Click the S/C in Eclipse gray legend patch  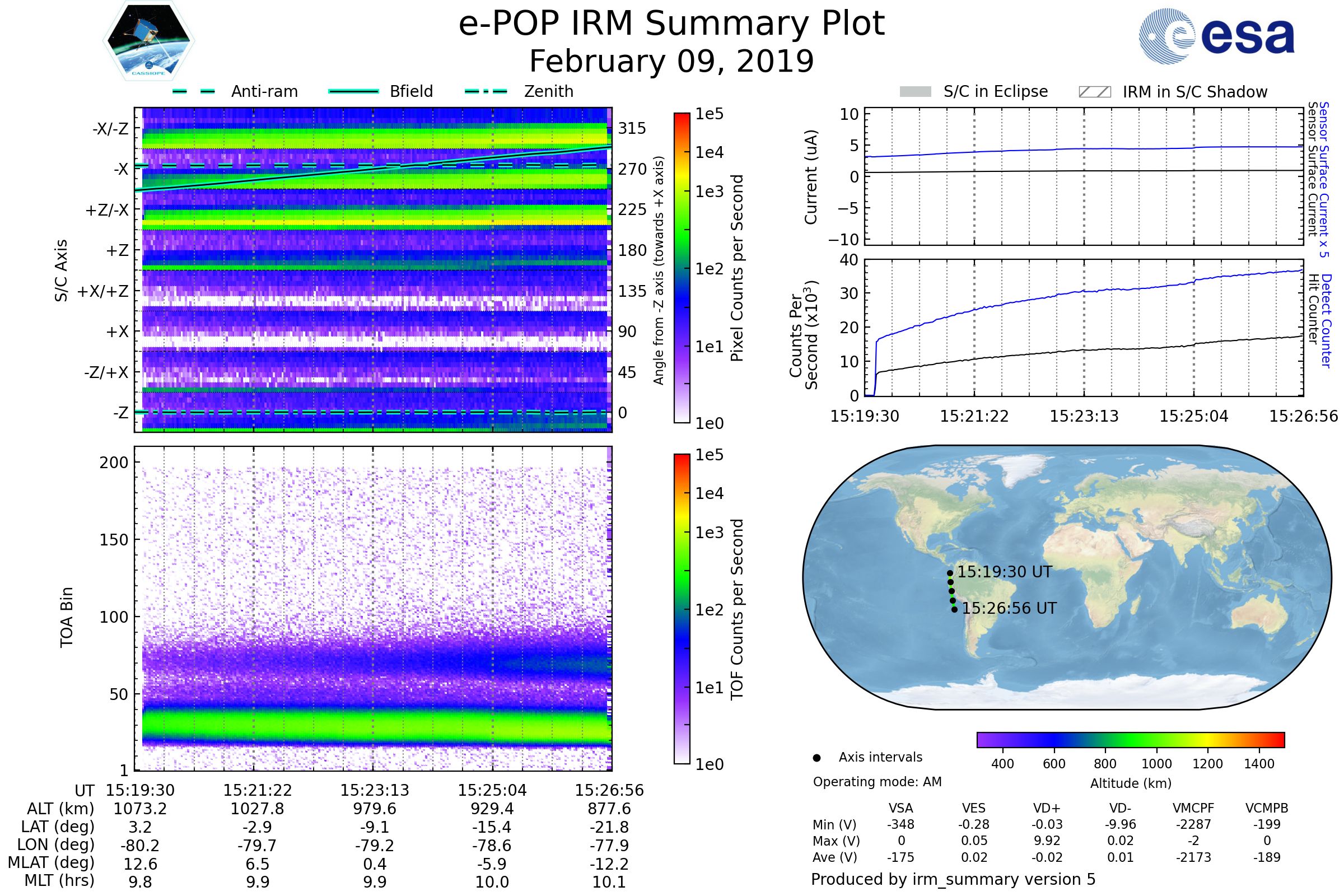(x=916, y=92)
